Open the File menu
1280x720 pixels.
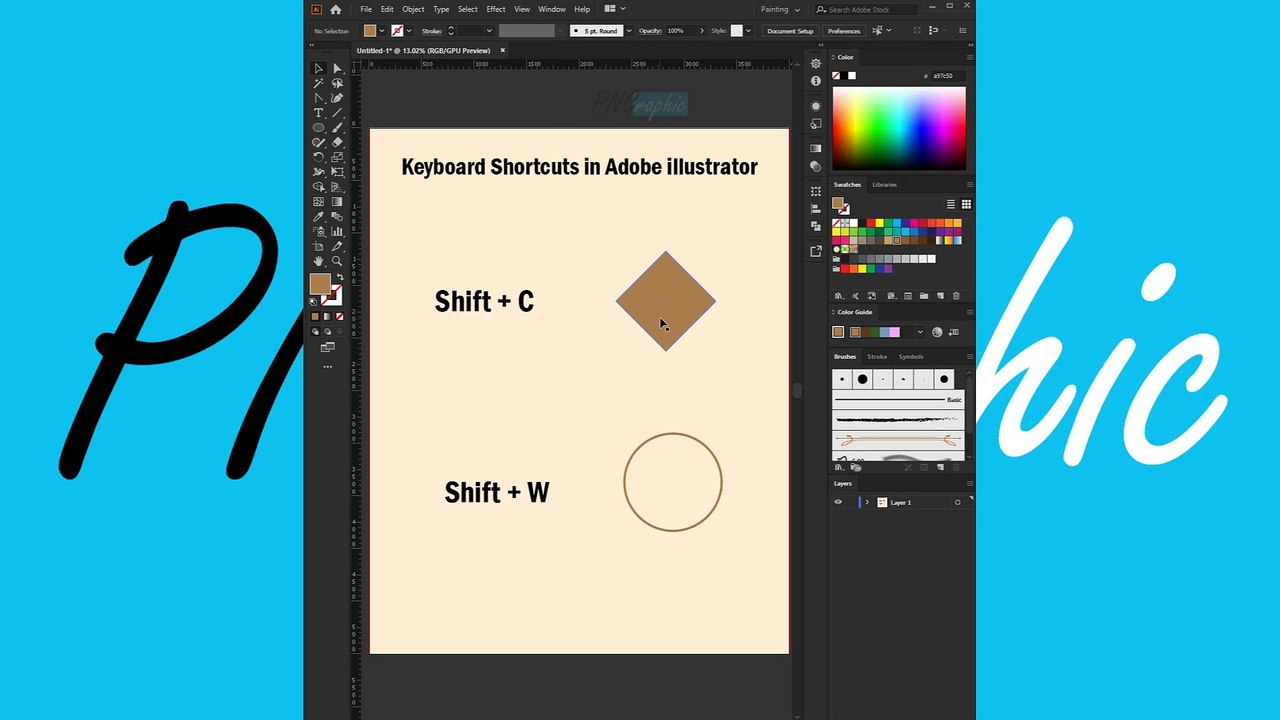[x=366, y=9]
